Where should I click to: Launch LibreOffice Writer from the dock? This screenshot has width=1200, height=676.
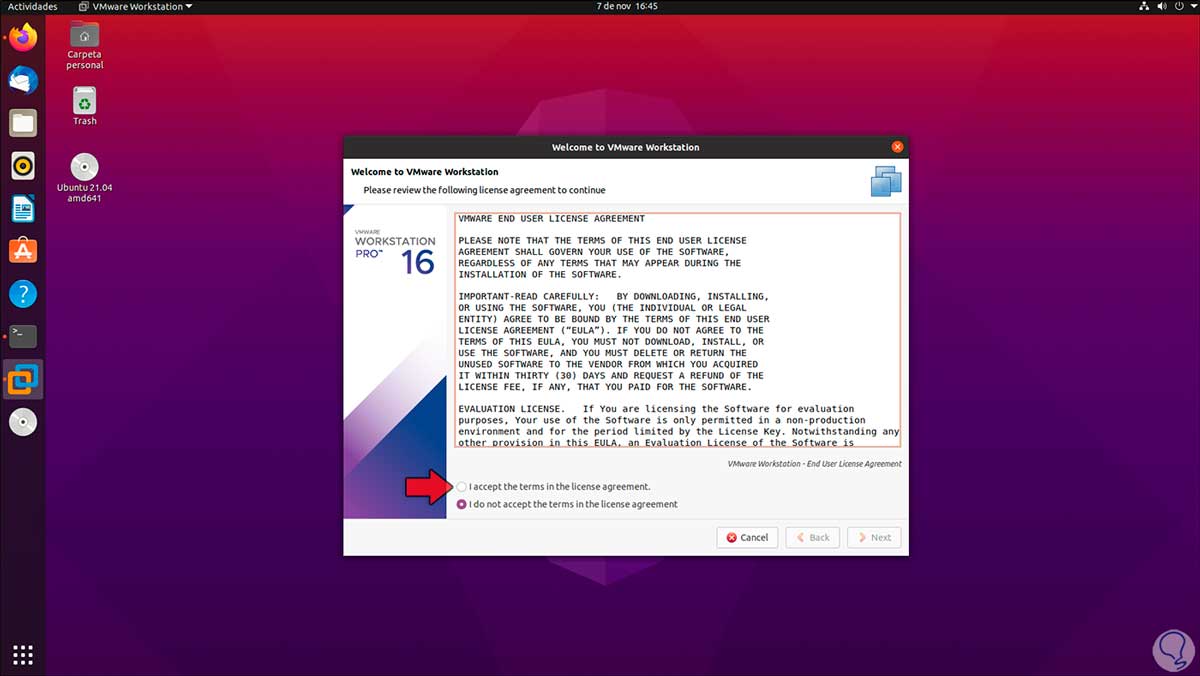tap(23, 208)
